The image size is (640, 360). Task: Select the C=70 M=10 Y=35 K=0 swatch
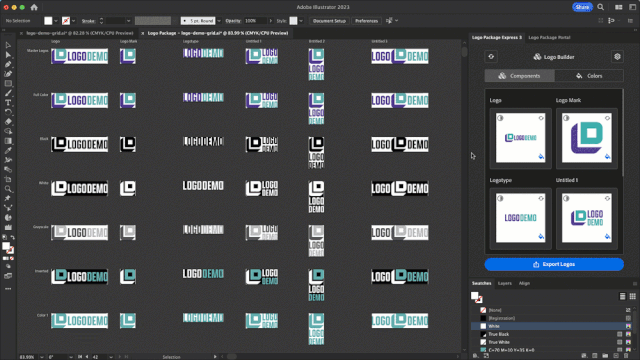[552, 350]
